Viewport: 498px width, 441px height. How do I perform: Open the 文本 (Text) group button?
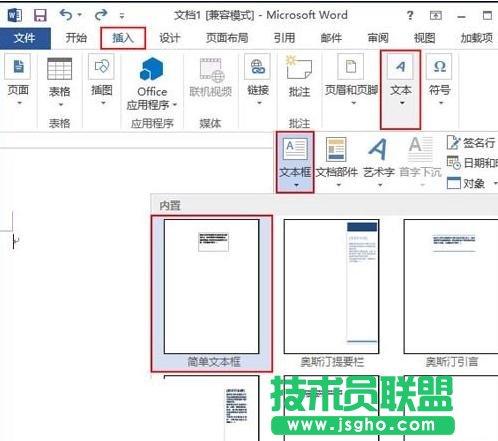click(400, 90)
